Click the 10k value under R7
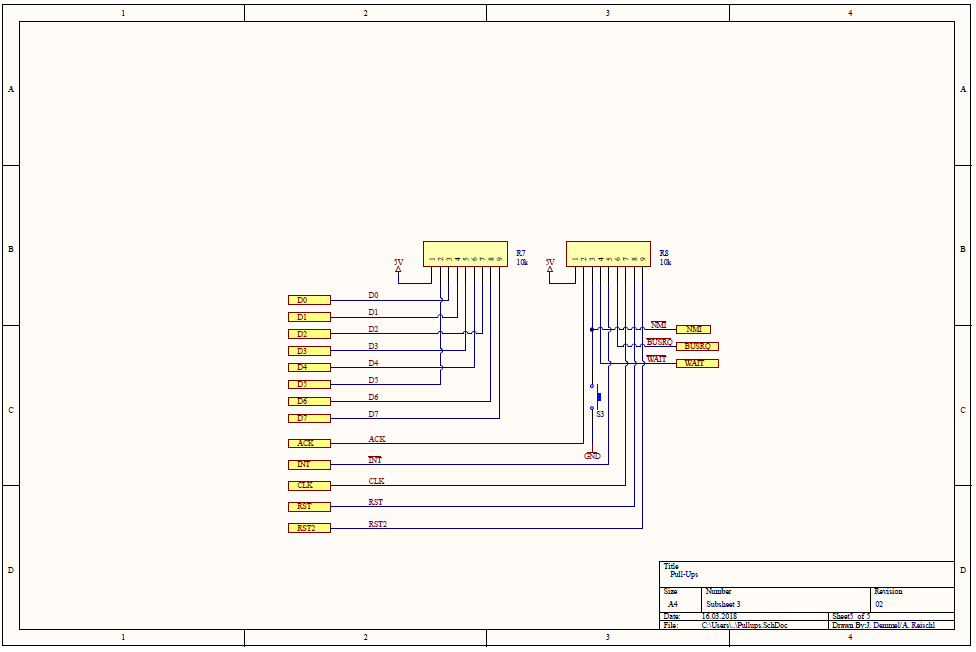Image resolution: width=976 pixels, height=652 pixels. pos(522,262)
